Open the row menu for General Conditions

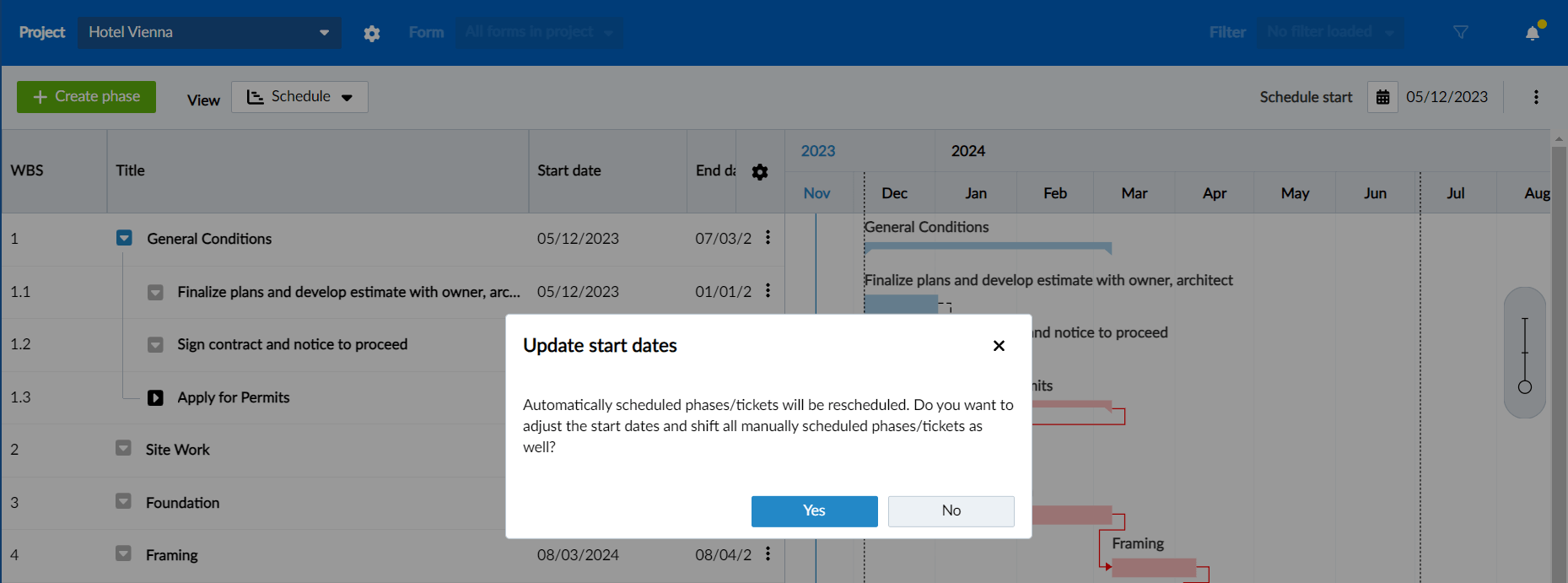pos(768,239)
